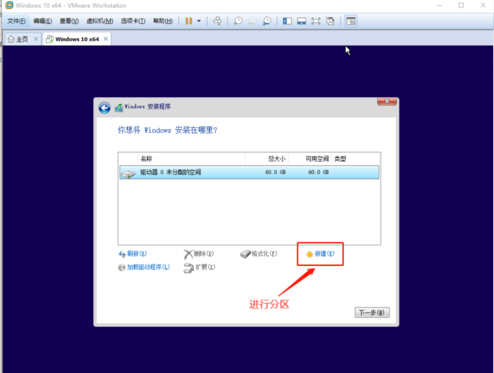Toggle the library sidebar view icon
The image size is (494, 373).
click(287, 21)
